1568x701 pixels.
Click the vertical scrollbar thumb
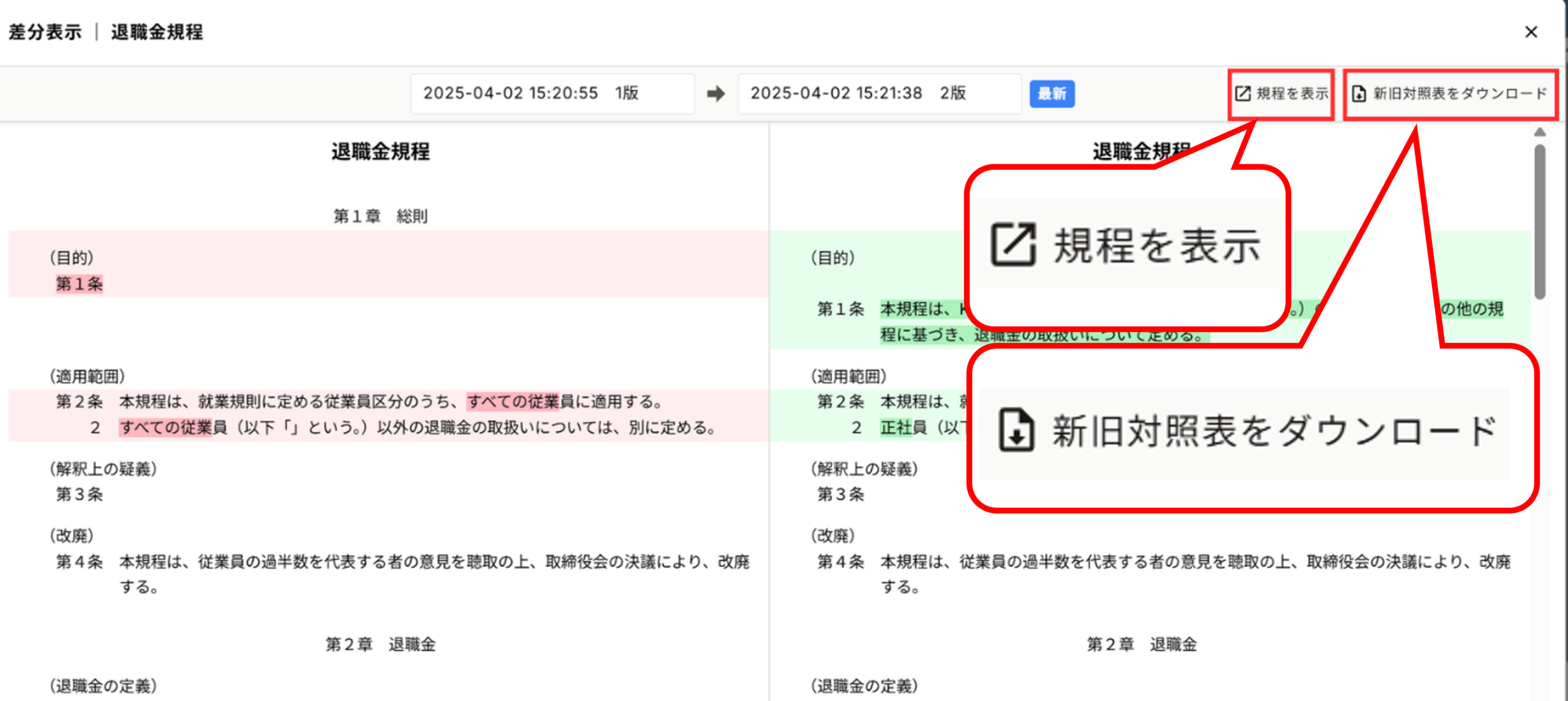(1540, 222)
